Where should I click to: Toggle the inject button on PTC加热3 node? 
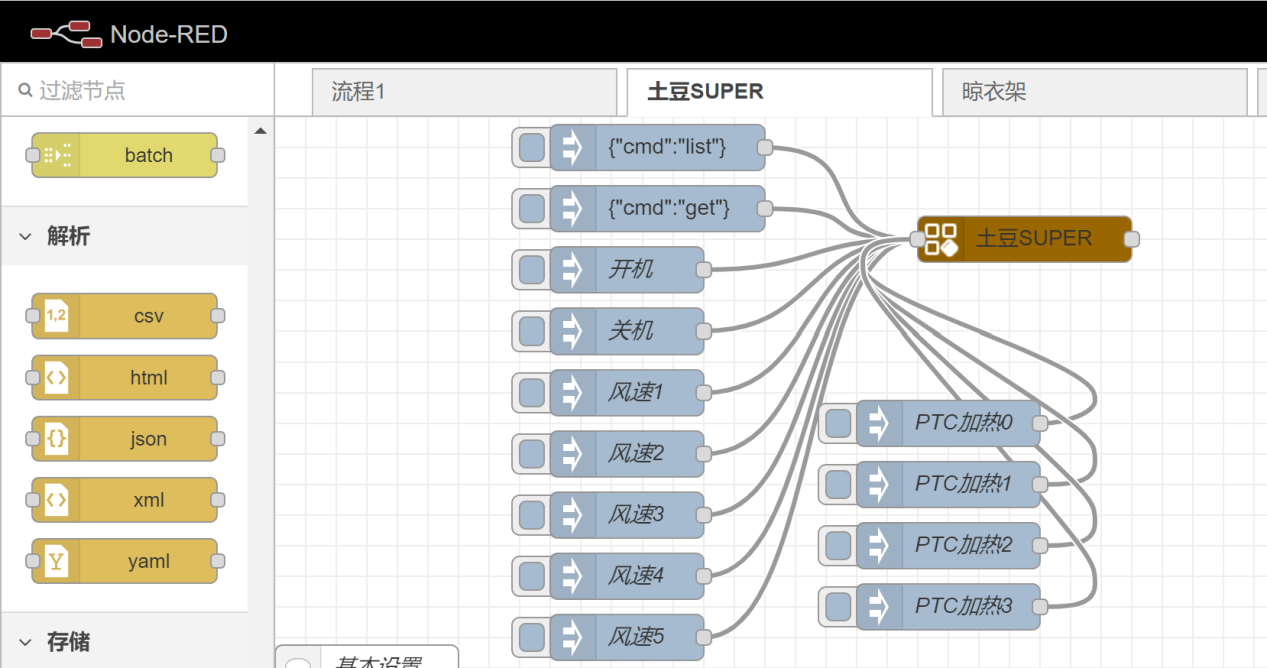pyautogui.click(x=837, y=607)
